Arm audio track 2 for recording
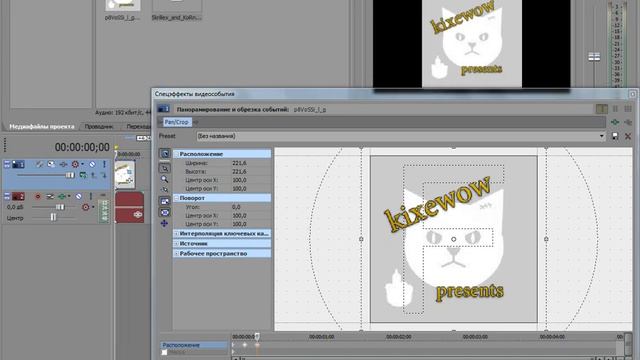 point(38,197)
